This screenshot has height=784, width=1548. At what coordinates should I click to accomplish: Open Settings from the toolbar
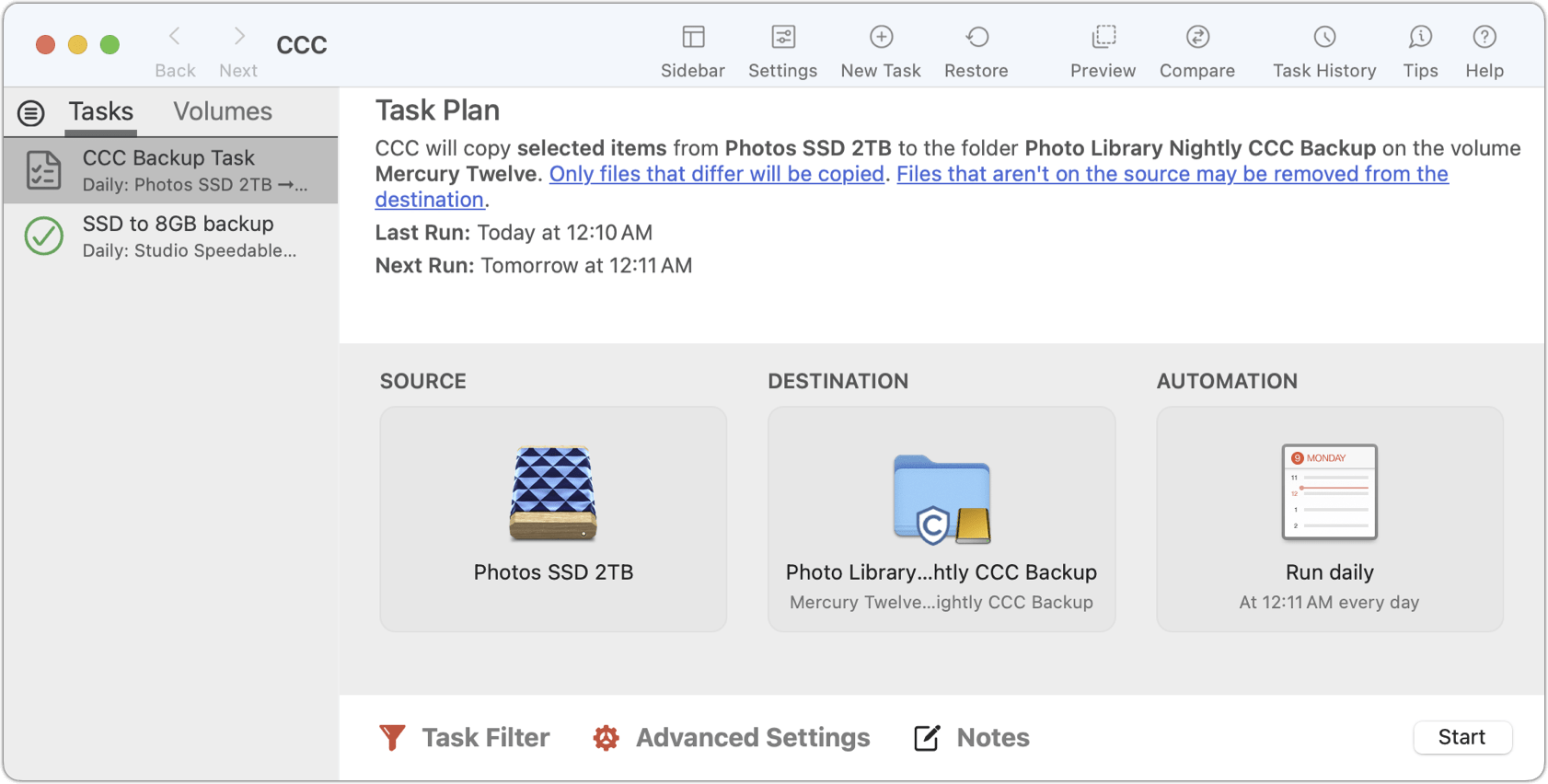click(783, 37)
